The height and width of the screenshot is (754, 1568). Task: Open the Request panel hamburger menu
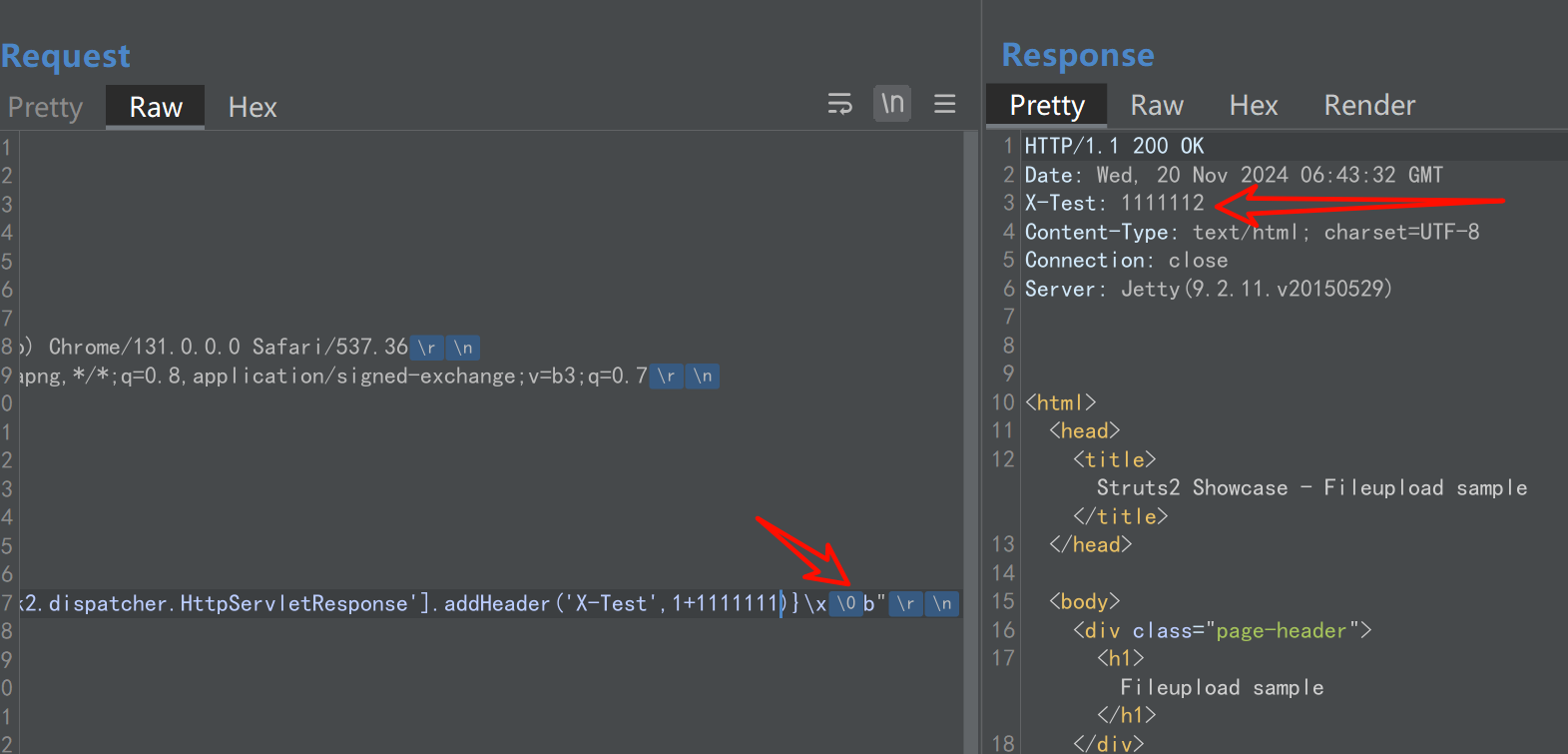pyautogui.click(x=945, y=104)
